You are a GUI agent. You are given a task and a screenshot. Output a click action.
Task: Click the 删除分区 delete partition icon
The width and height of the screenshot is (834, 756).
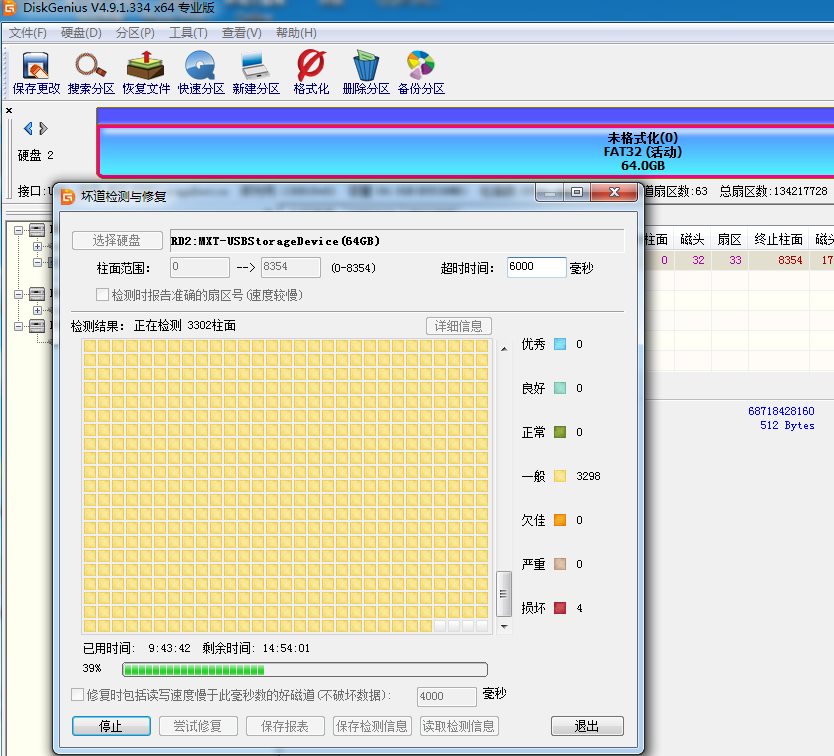click(366, 73)
